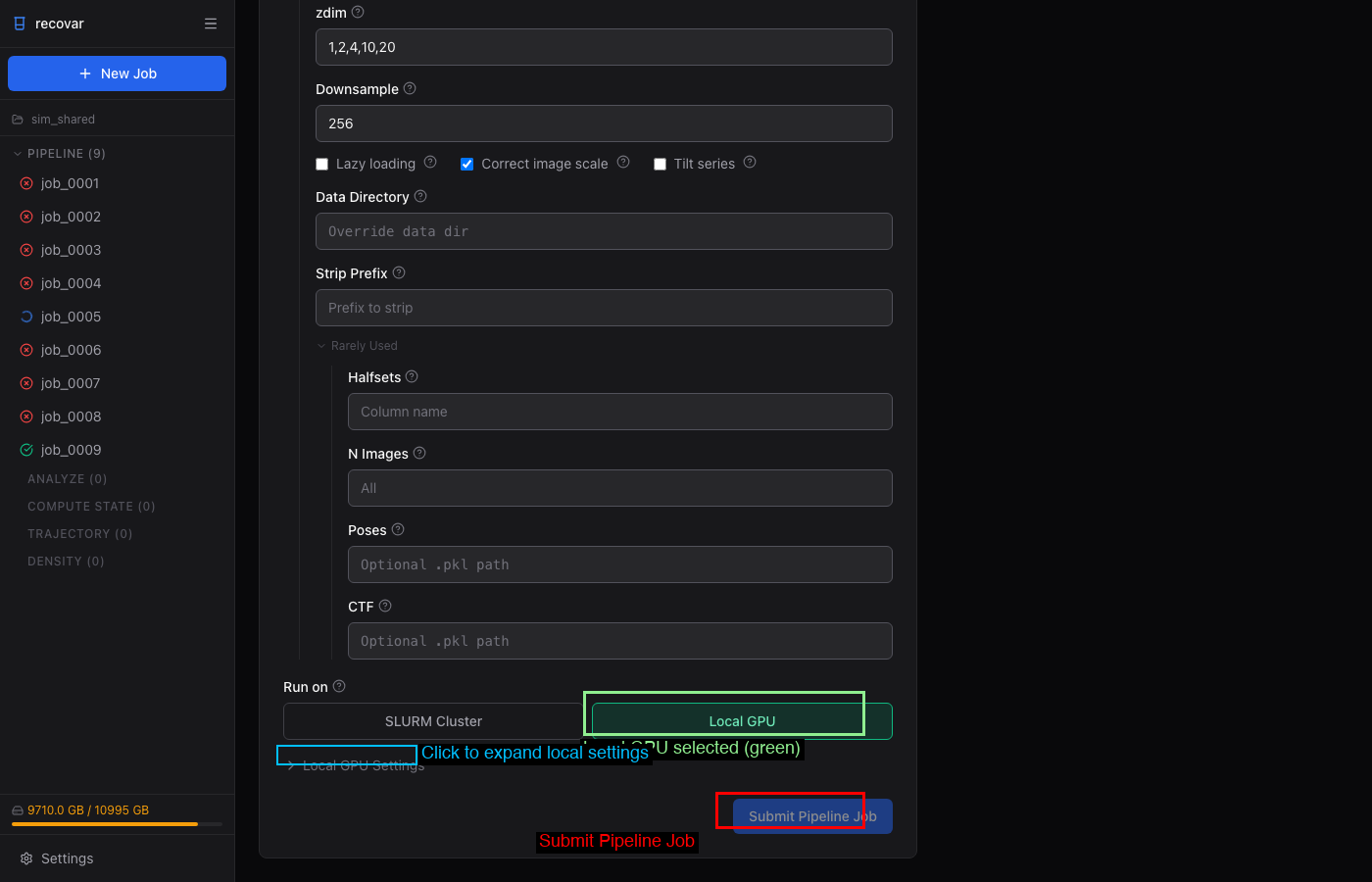This screenshot has height=882, width=1372.
Task: Click the disk usage progress bar
Action: [x=117, y=824]
